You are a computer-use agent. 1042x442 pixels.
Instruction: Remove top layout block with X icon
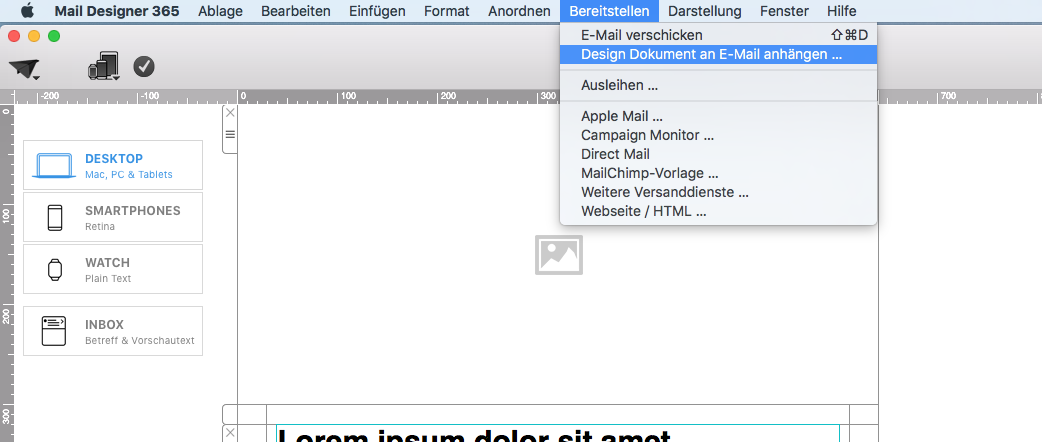[x=230, y=112]
